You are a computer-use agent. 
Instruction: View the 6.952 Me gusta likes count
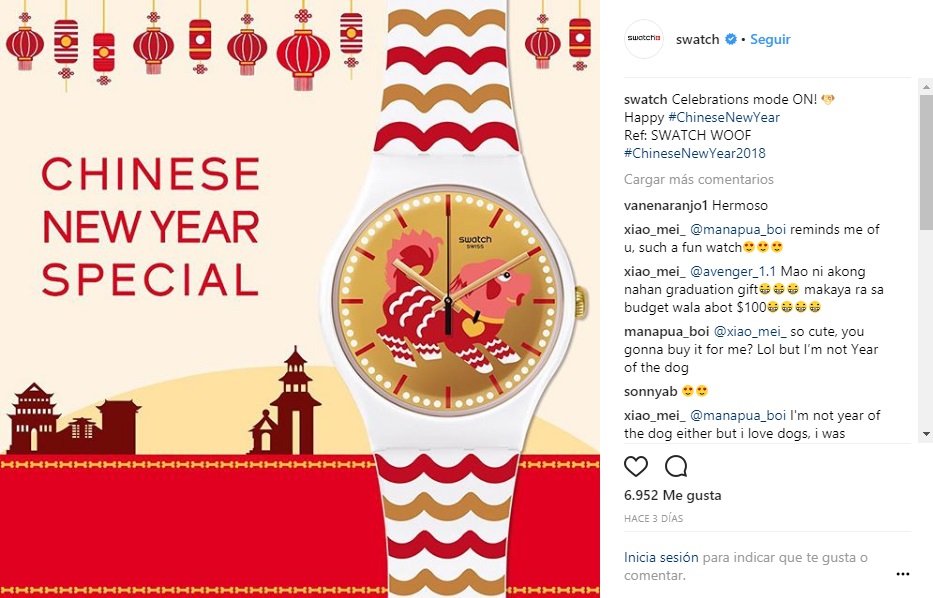(672, 495)
